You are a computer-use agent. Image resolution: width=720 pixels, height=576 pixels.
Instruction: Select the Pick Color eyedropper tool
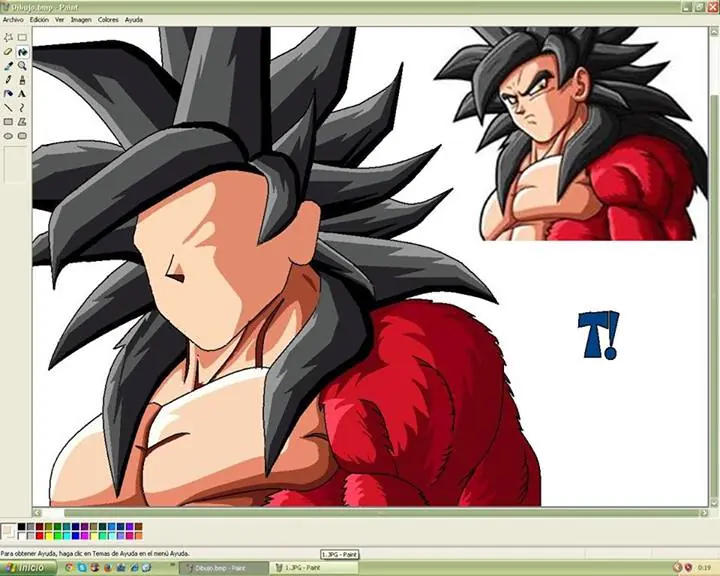[8, 66]
